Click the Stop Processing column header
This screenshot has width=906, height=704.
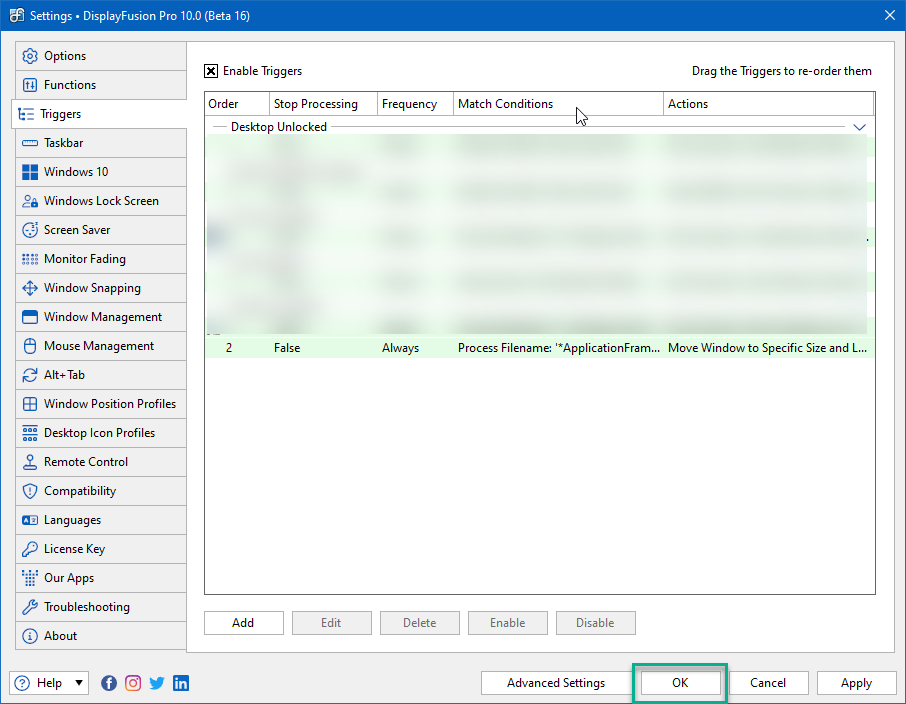(324, 104)
